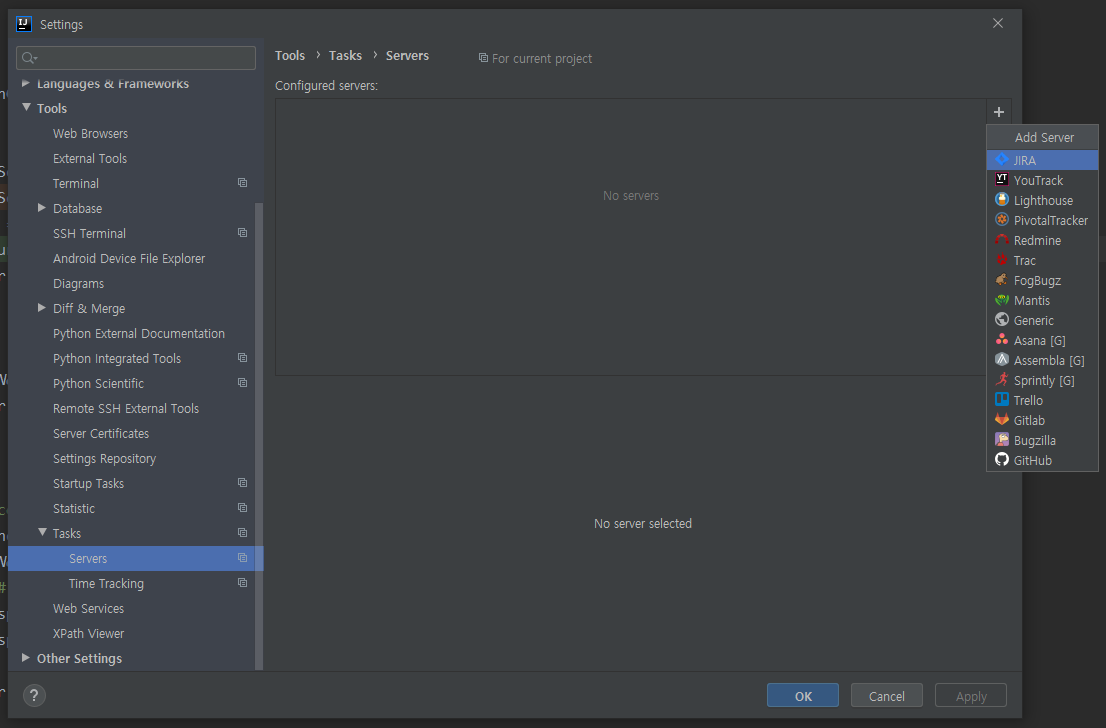Click the plus icon to add server
Viewport: 1106px width, 728px height.
pyautogui.click(x=998, y=111)
